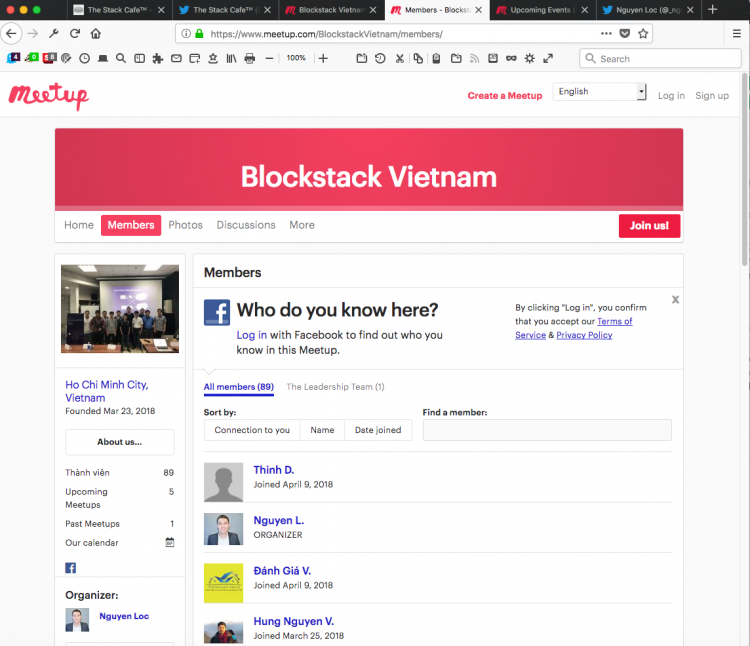Click the private browsing mask icon
The image size is (750, 646).
coord(511,58)
